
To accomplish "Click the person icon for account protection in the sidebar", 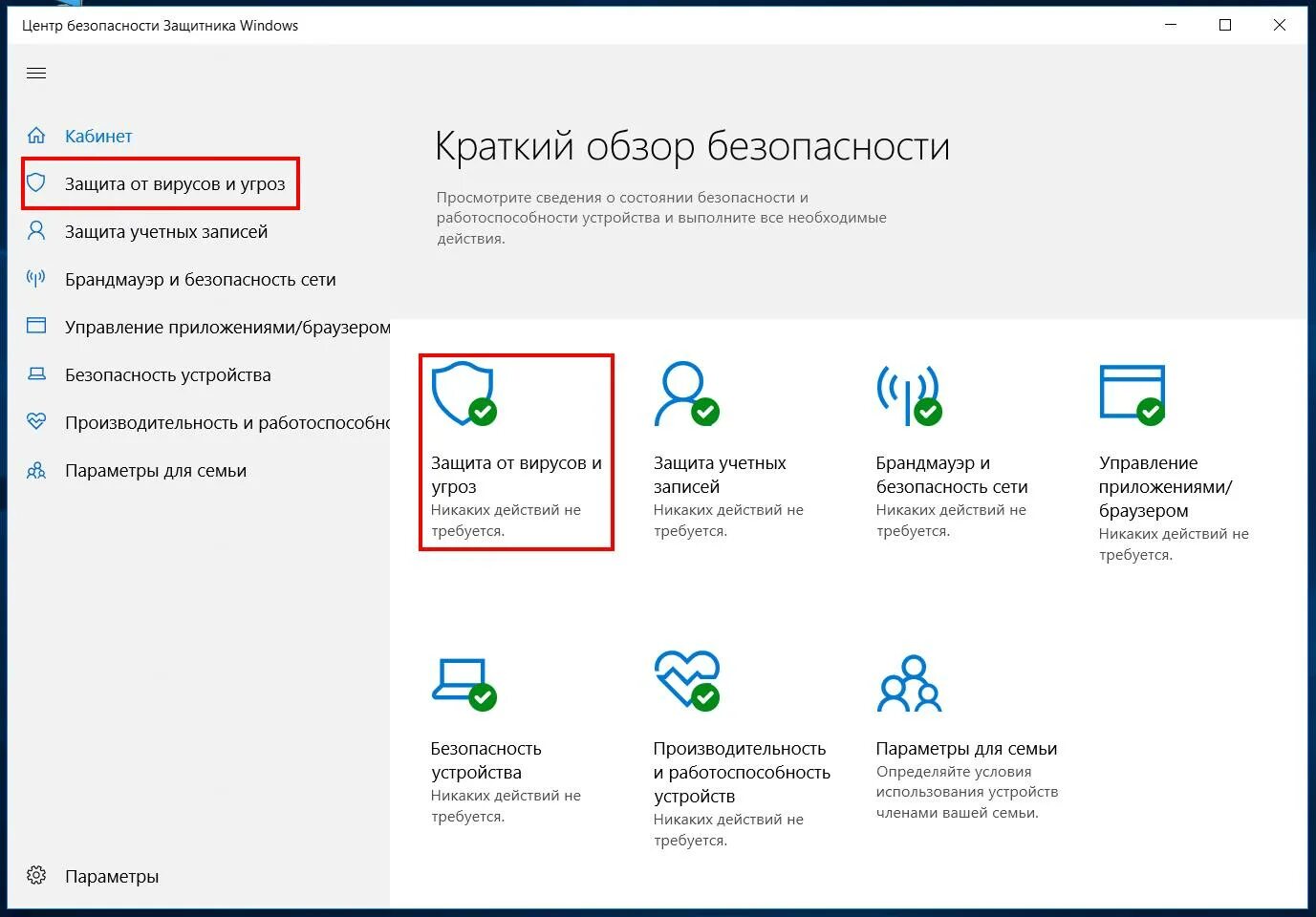I will (x=36, y=230).
